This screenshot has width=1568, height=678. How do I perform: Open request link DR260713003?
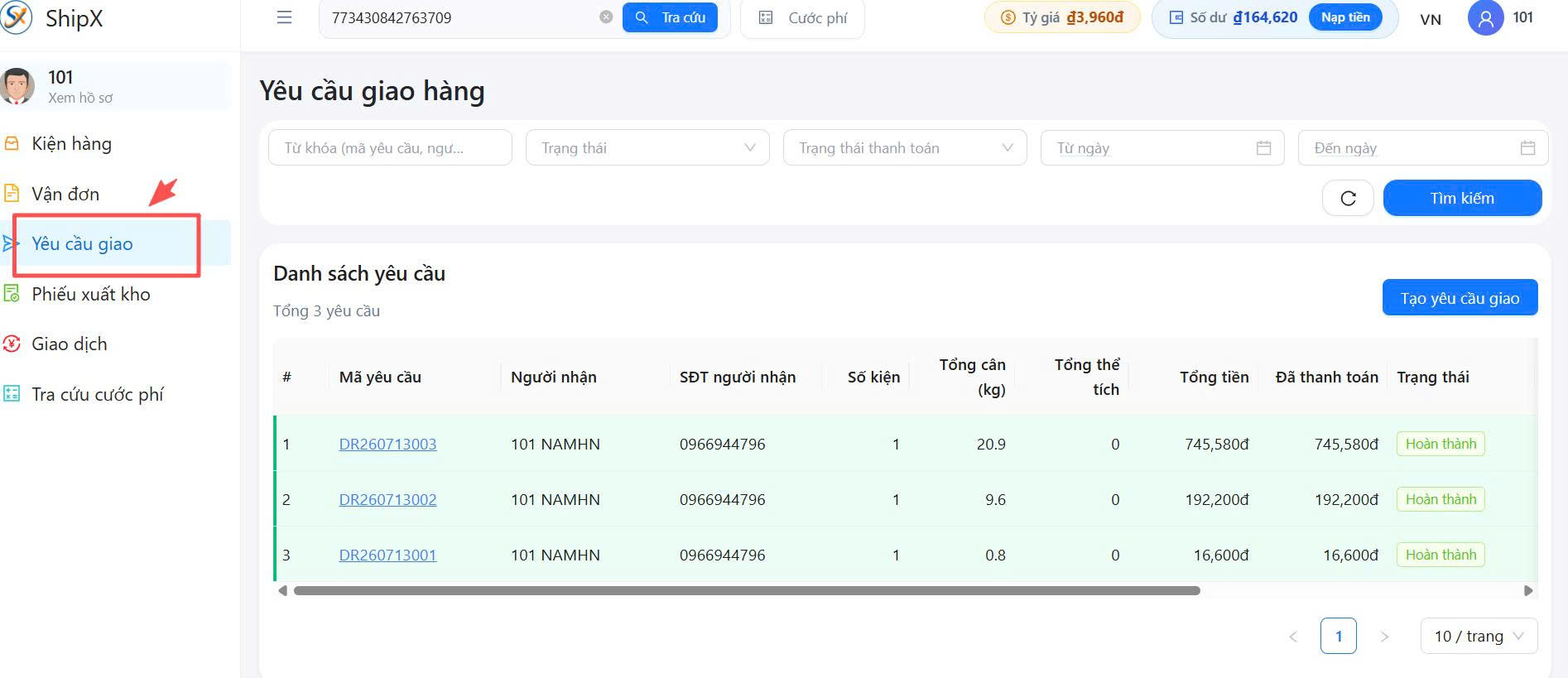pyautogui.click(x=387, y=444)
